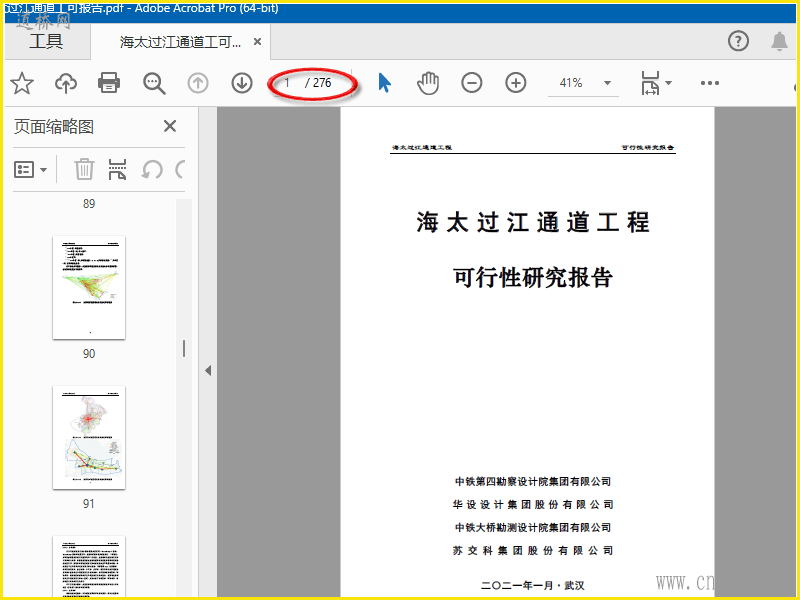Click the thumbnail panel page-fit icon

click(x=117, y=169)
